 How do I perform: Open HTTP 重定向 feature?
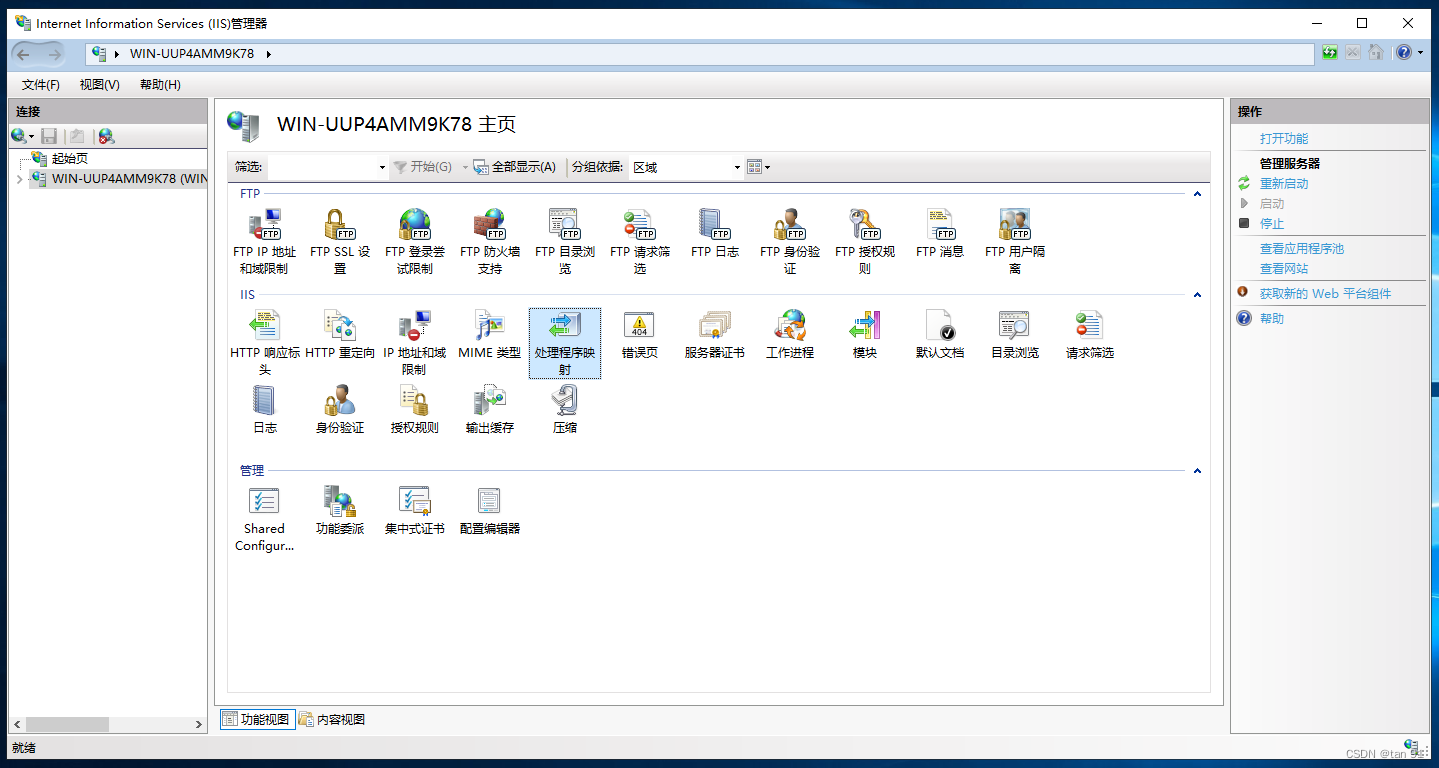pyautogui.click(x=340, y=334)
